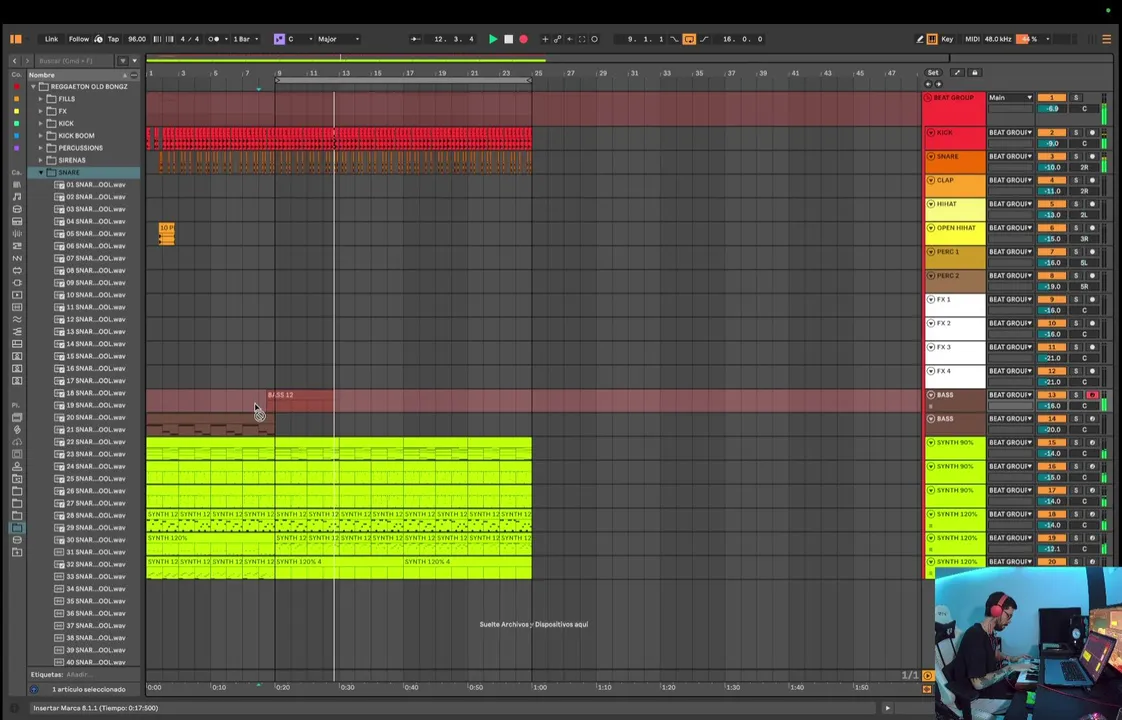1122x720 pixels.
Task: Solo the SNARE track
Action: coord(1075,156)
